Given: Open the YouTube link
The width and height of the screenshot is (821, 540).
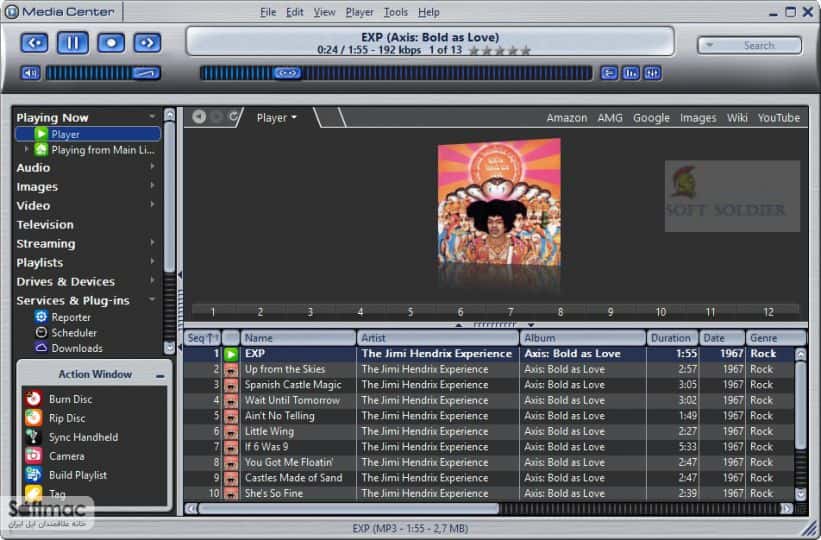Looking at the screenshot, I should pyautogui.click(x=779, y=118).
